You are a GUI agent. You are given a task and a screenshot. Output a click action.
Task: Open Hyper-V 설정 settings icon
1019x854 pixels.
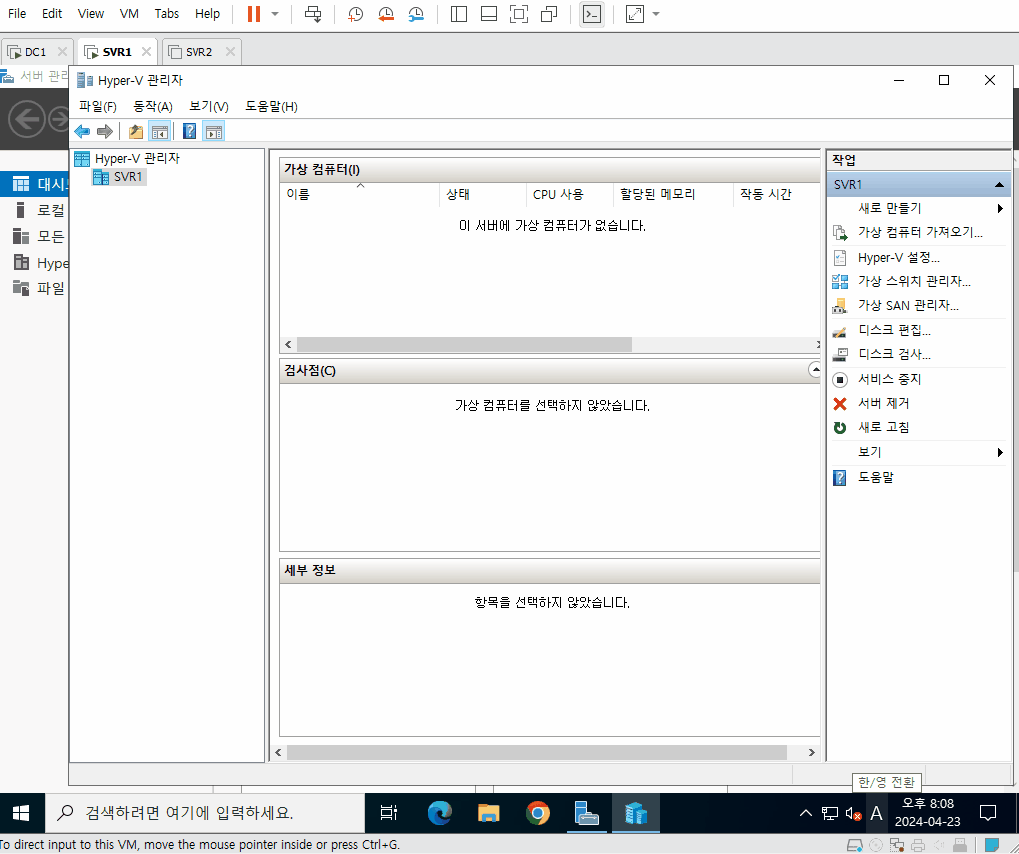[x=840, y=257]
